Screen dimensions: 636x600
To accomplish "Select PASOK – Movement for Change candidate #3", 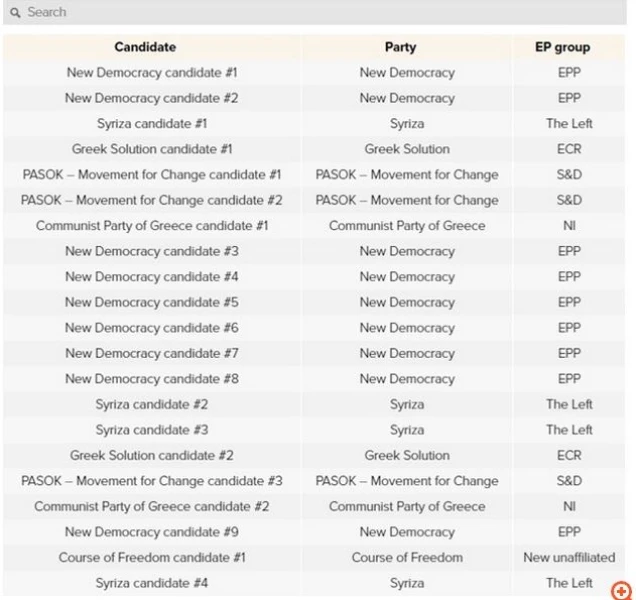I will click(x=152, y=481).
